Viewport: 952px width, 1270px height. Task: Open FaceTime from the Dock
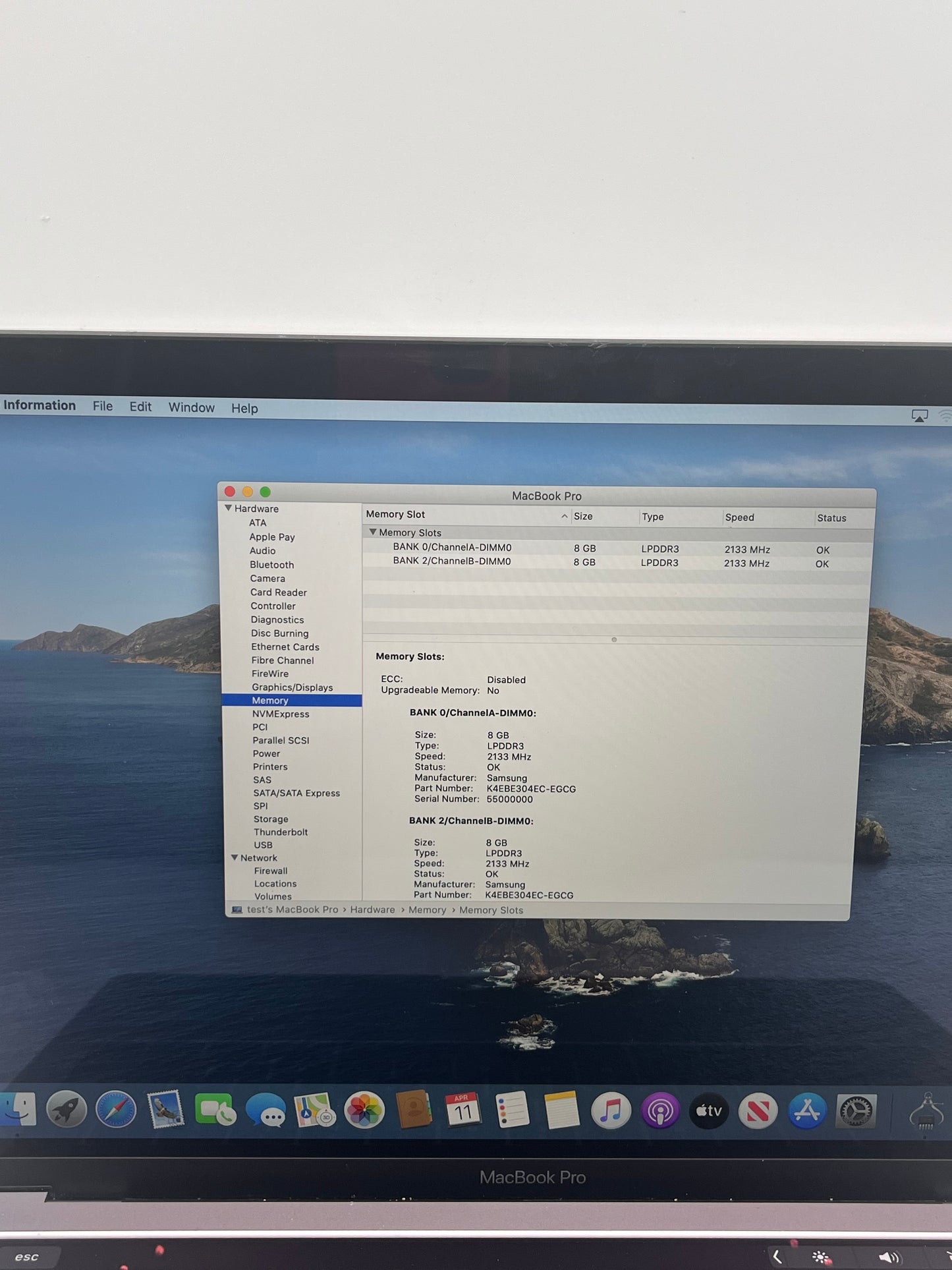[215, 1111]
